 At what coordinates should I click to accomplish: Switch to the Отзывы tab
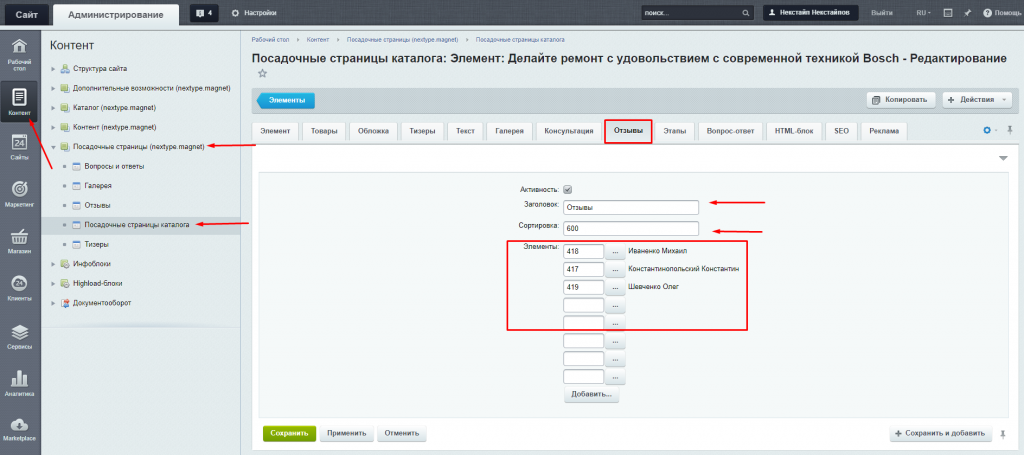pos(628,131)
